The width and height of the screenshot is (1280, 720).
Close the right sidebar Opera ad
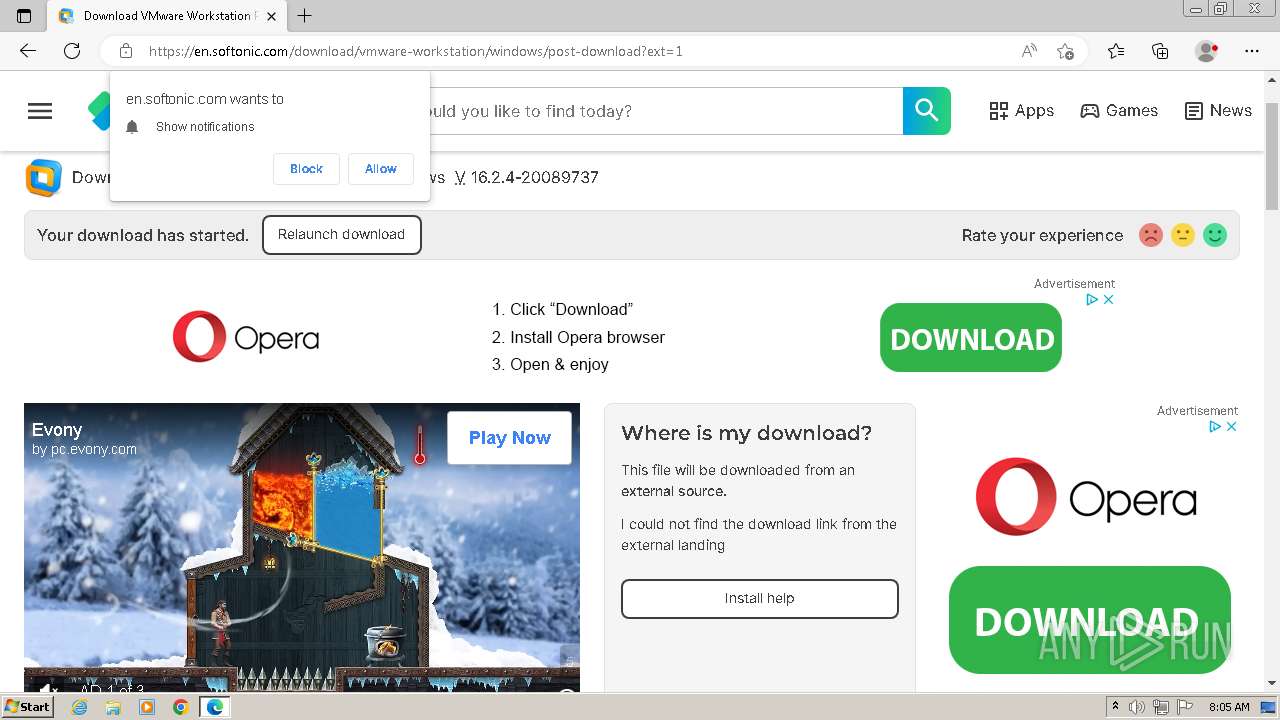coord(1231,426)
